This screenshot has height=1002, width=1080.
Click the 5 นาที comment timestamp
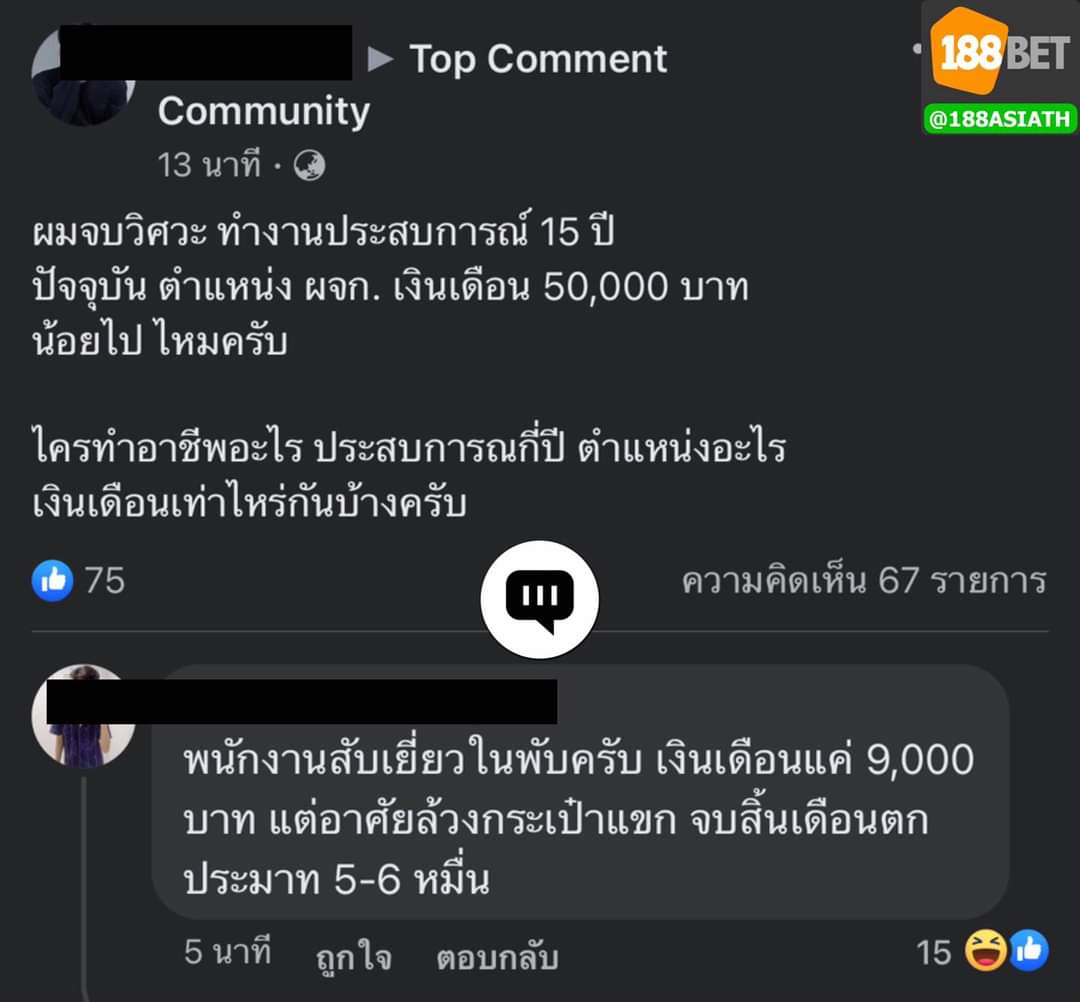(227, 952)
